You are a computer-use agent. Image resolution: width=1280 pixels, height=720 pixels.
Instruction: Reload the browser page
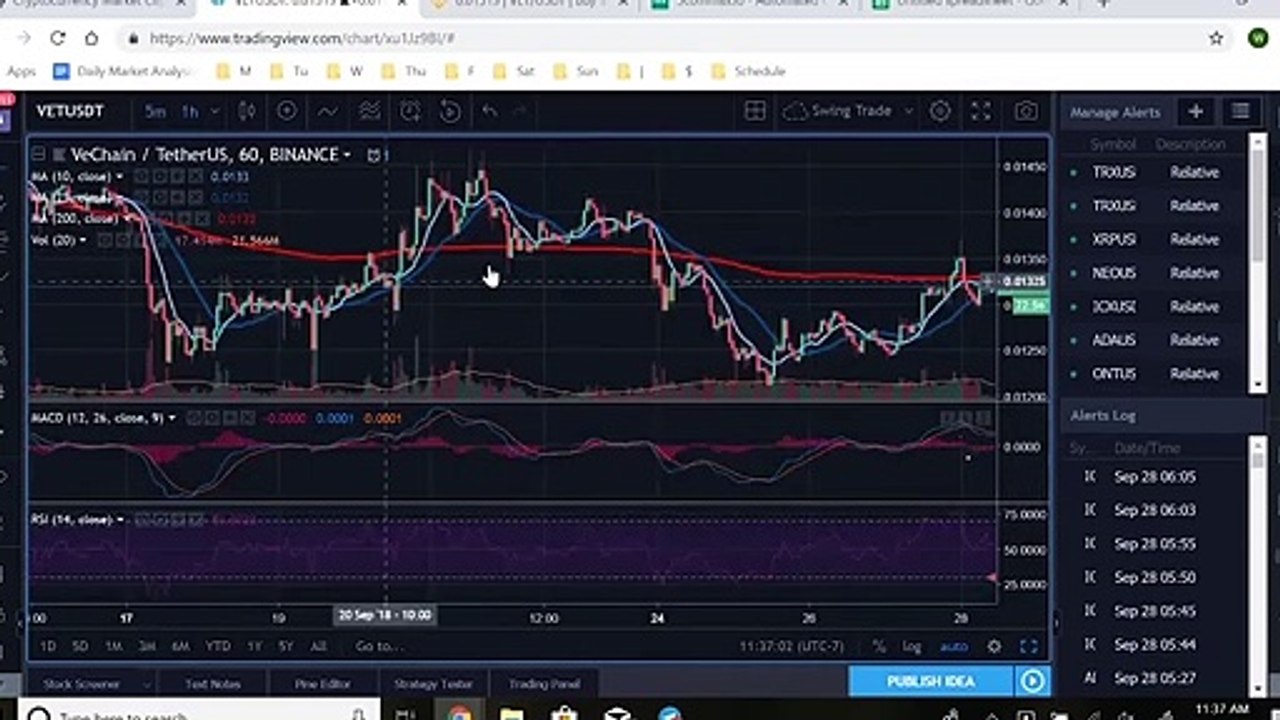click(58, 38)
